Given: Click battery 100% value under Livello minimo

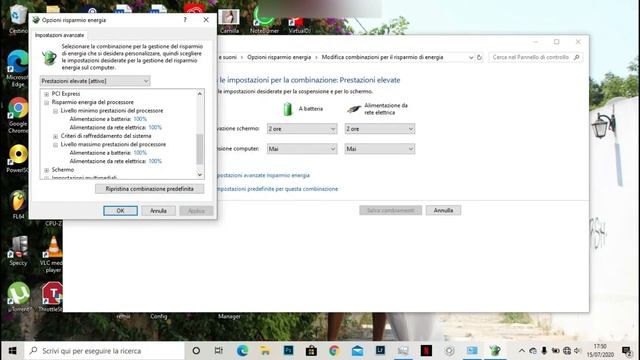Looking at the screenshot, I should point(140,119).
